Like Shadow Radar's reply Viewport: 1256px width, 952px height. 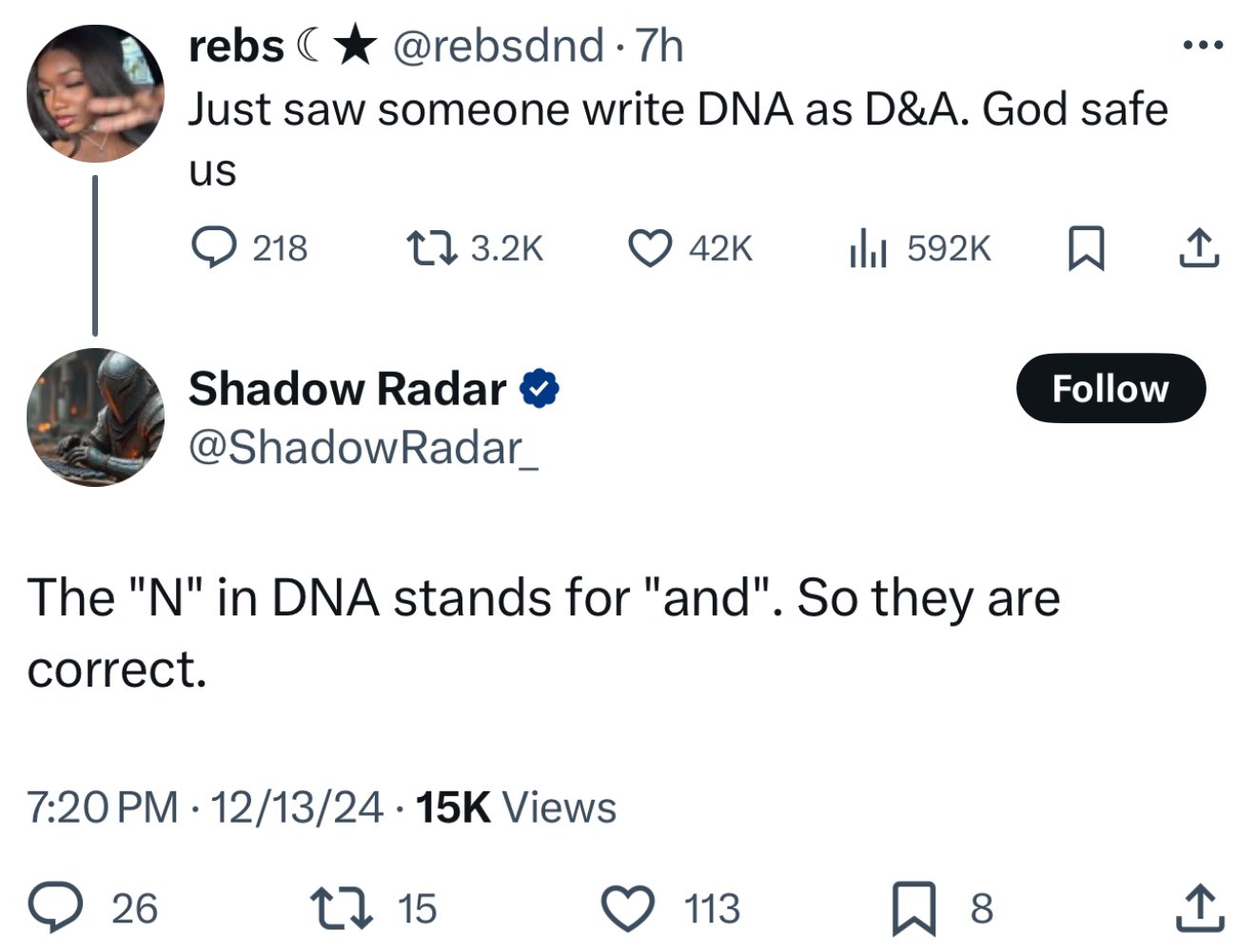click(x=629, y=907)
